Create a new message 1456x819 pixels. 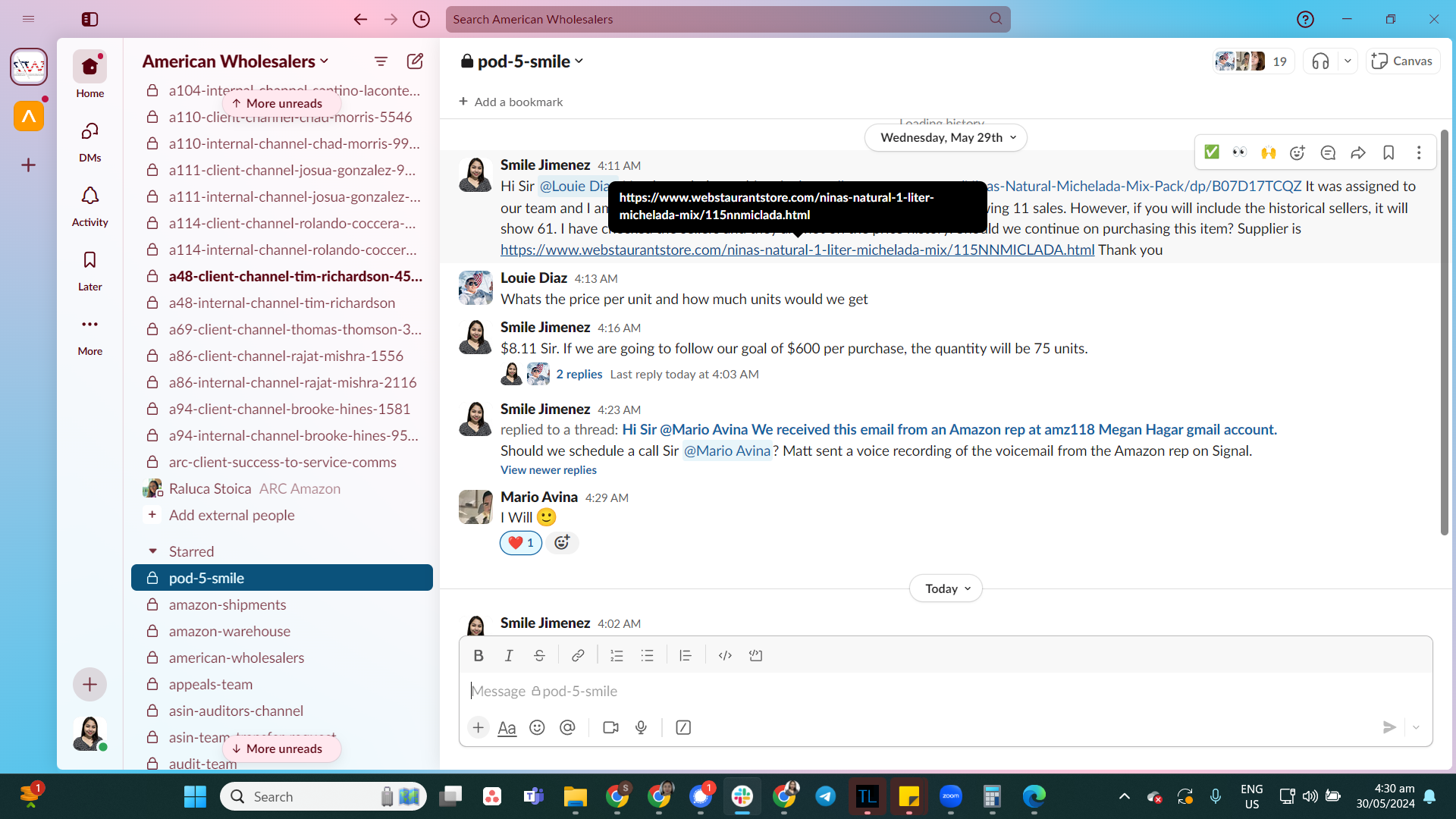tap(415, 61)
